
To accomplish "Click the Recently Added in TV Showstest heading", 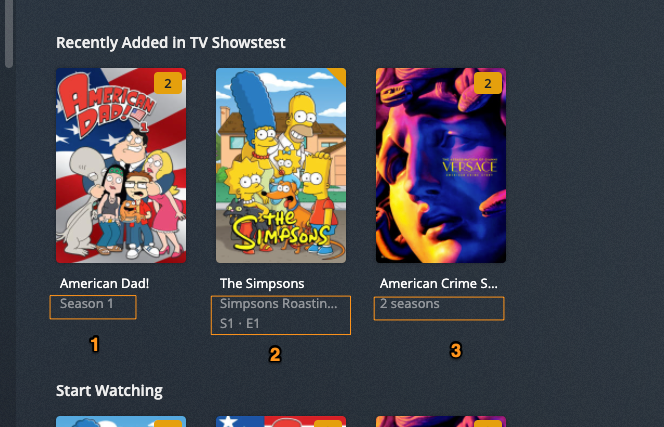I will pyautogui.click(x=171, y=42).
